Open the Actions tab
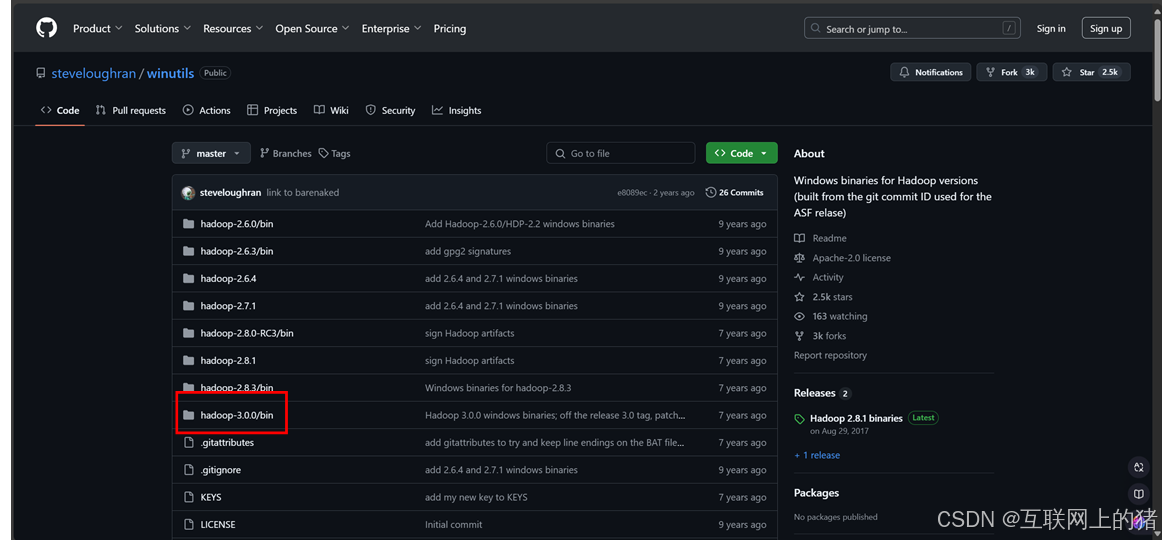This screenshot has width=1162, height=540. pos(207,110)
